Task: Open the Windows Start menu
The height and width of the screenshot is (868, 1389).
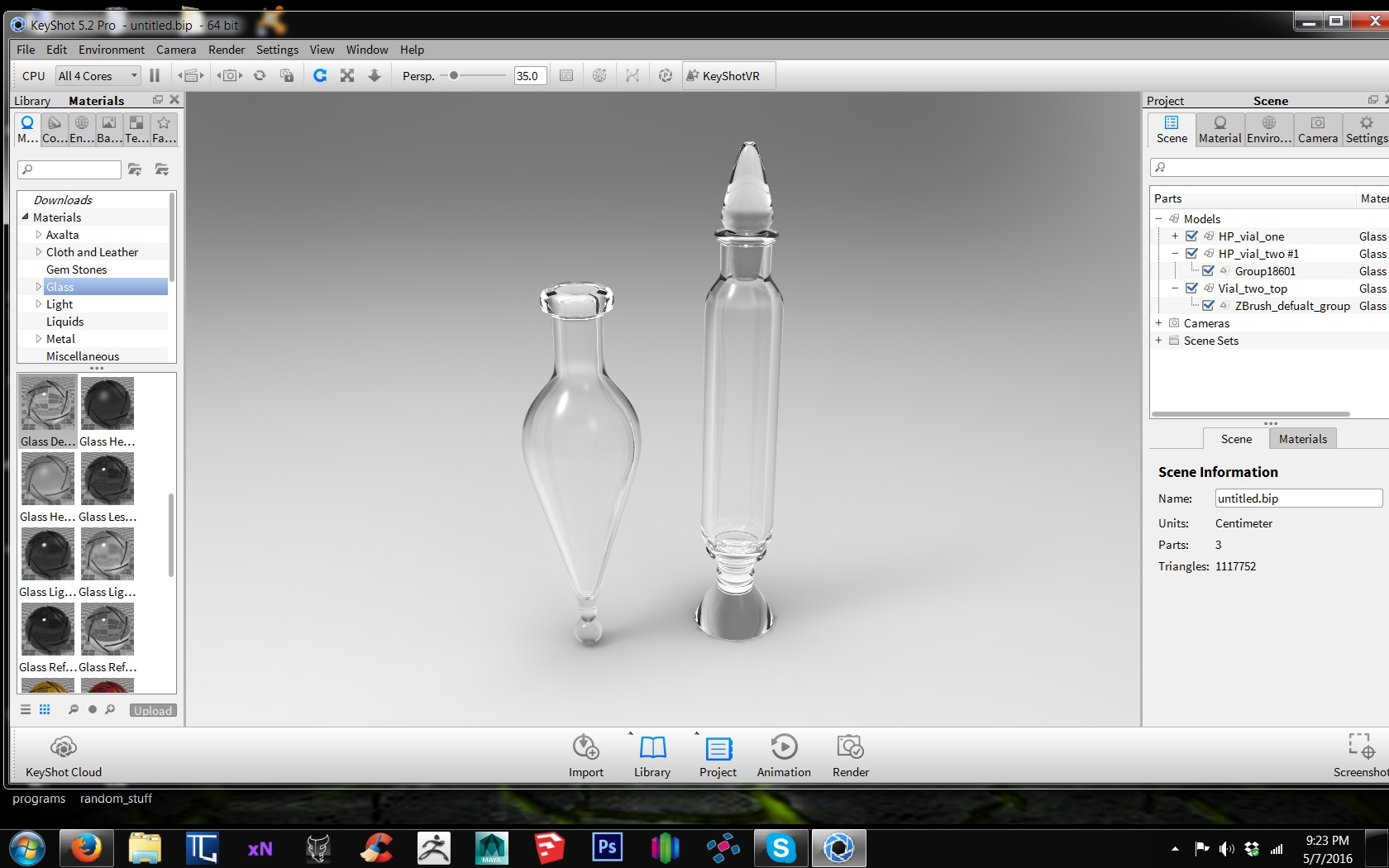Action: click(x=27, y=848)
